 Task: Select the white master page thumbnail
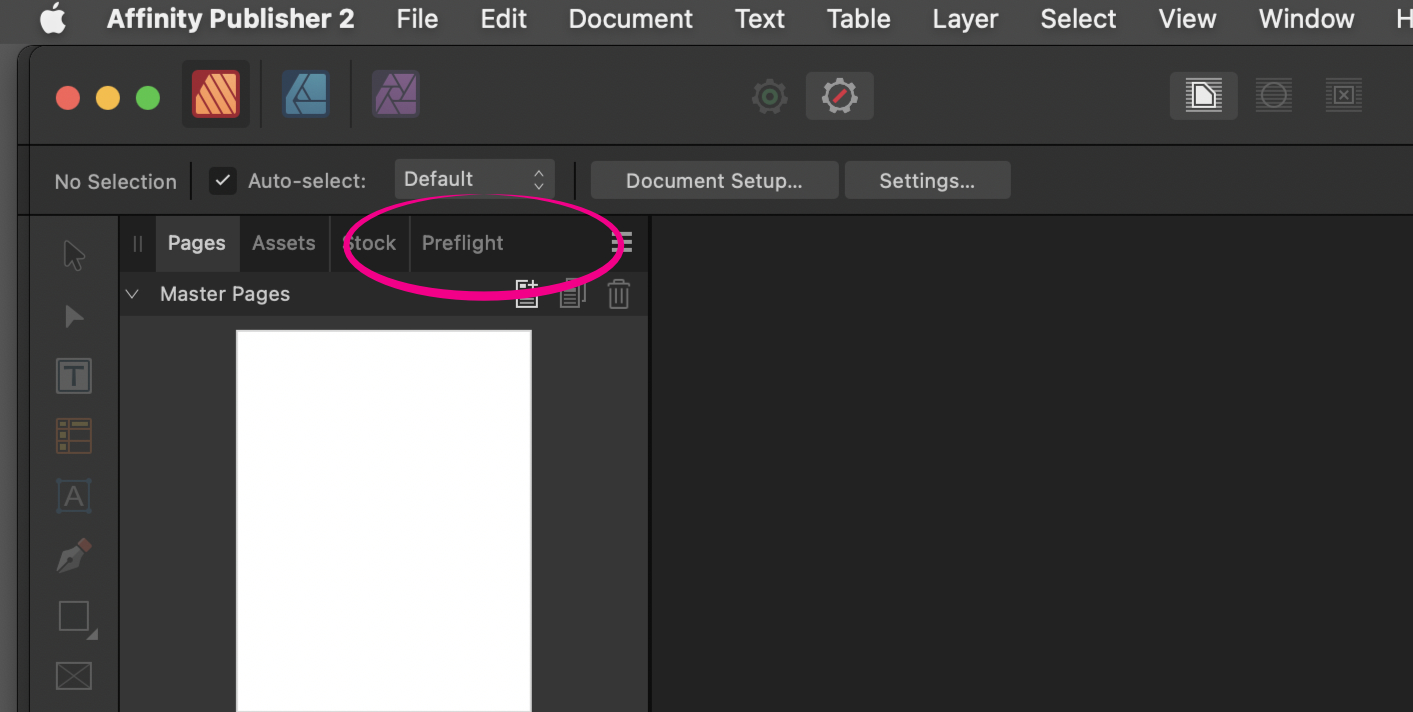384,521
